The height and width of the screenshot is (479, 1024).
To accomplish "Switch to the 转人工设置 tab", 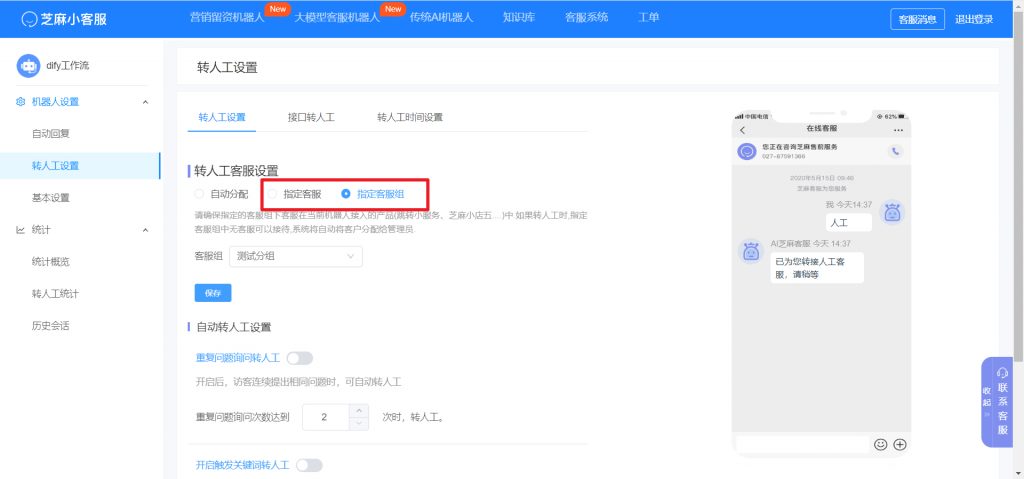I will [x=222, y=118].
